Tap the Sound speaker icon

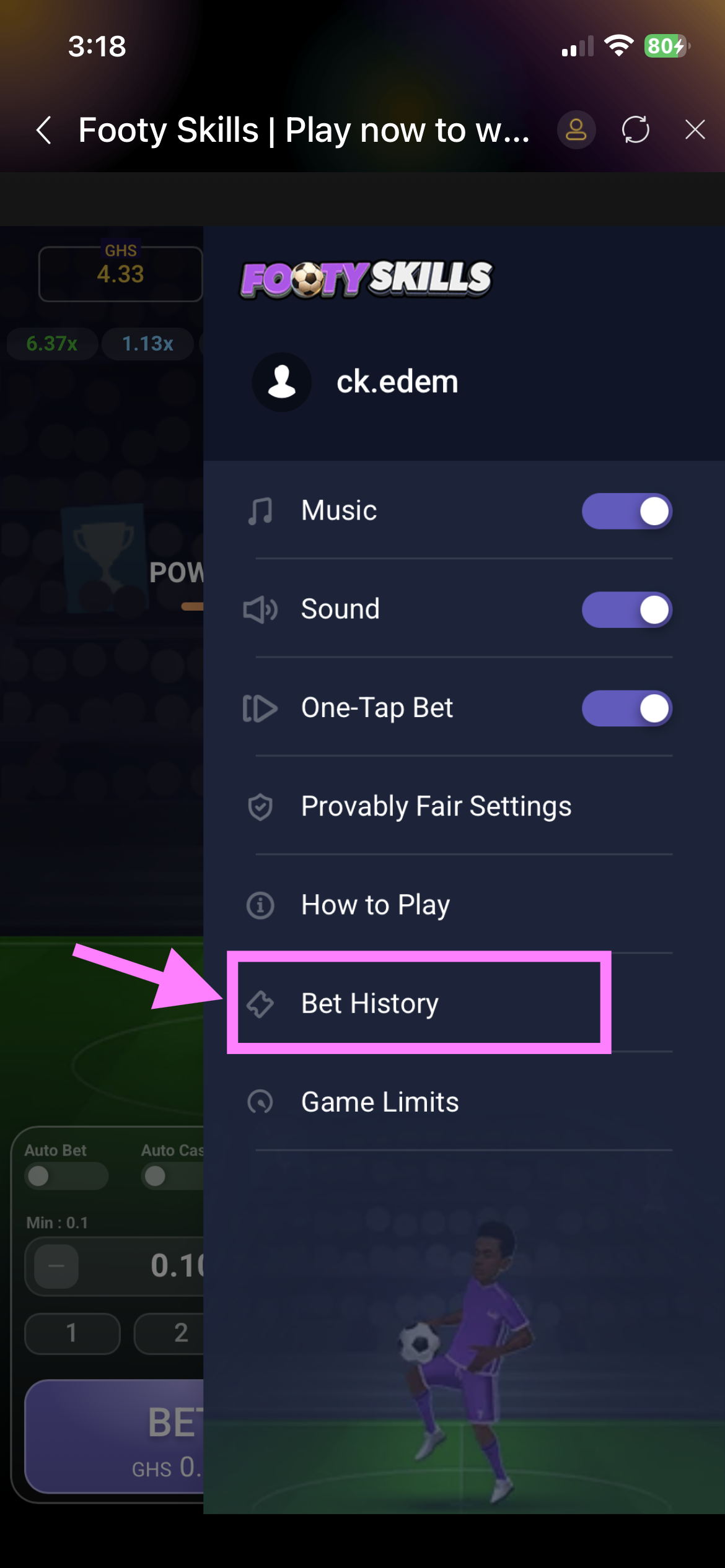pyautogui.click(x=260, y=610)
